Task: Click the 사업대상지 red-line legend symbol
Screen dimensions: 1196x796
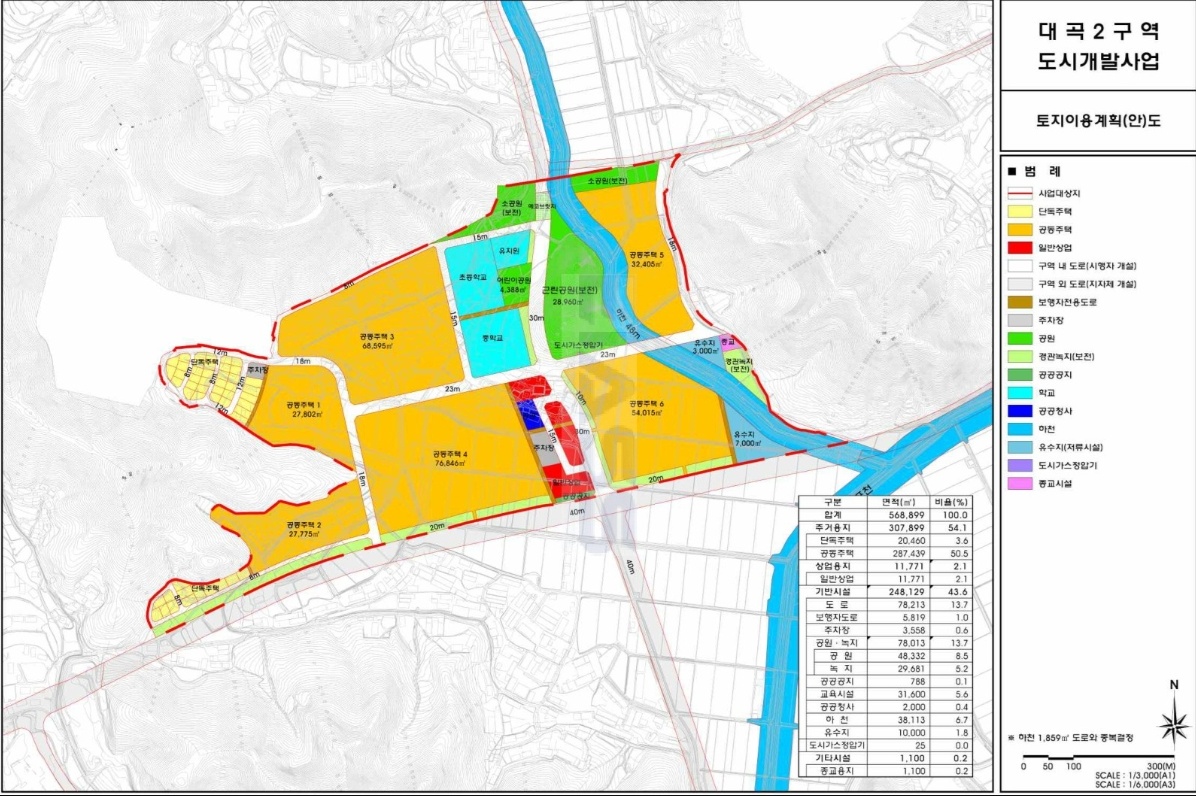Action: [1020, 193]
